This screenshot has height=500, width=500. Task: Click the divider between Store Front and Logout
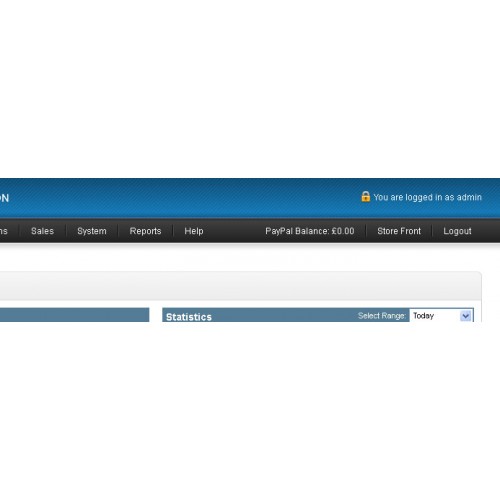click(432, 231)
